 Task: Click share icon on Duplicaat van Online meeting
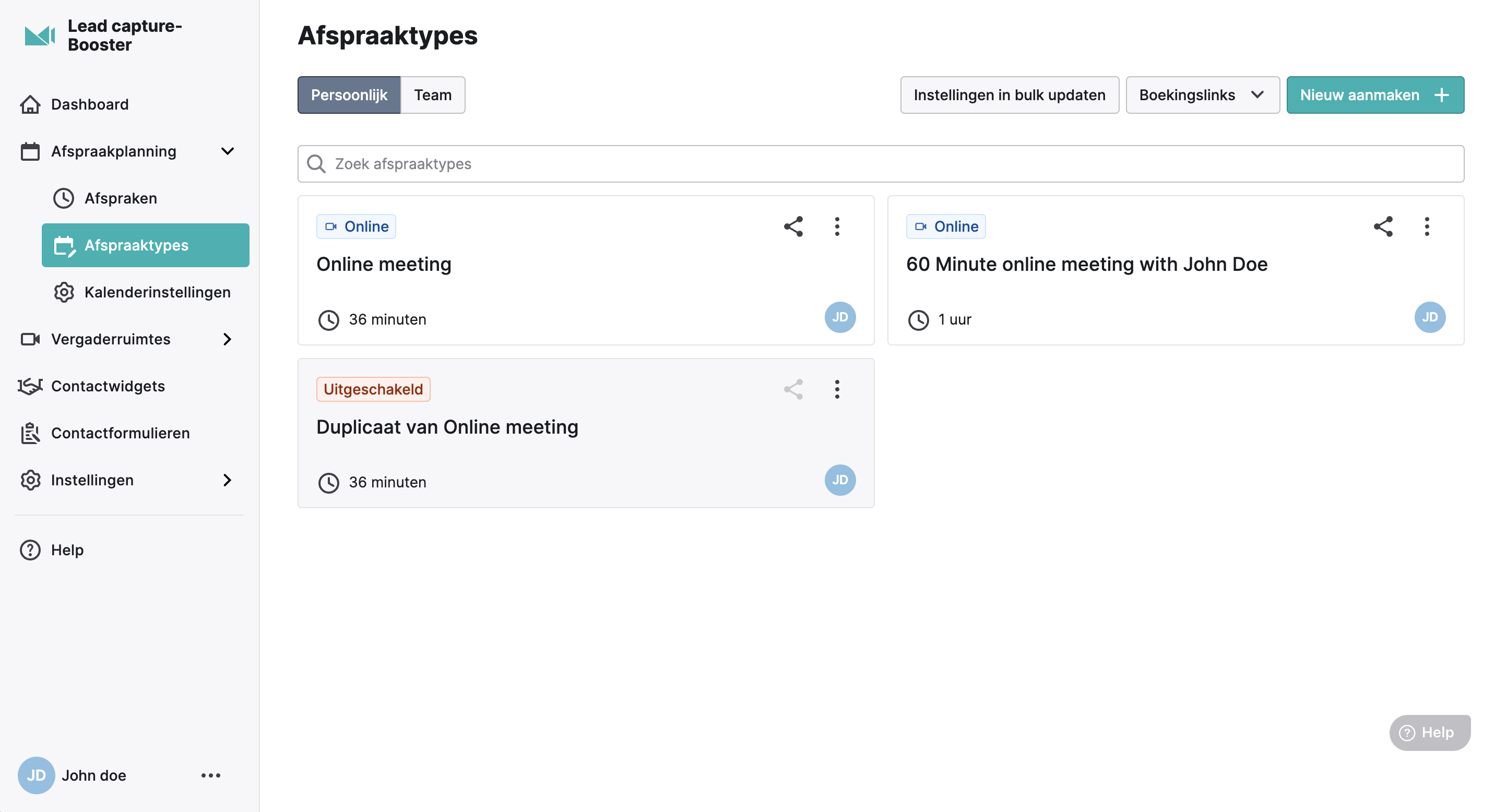tap(793, 389)
